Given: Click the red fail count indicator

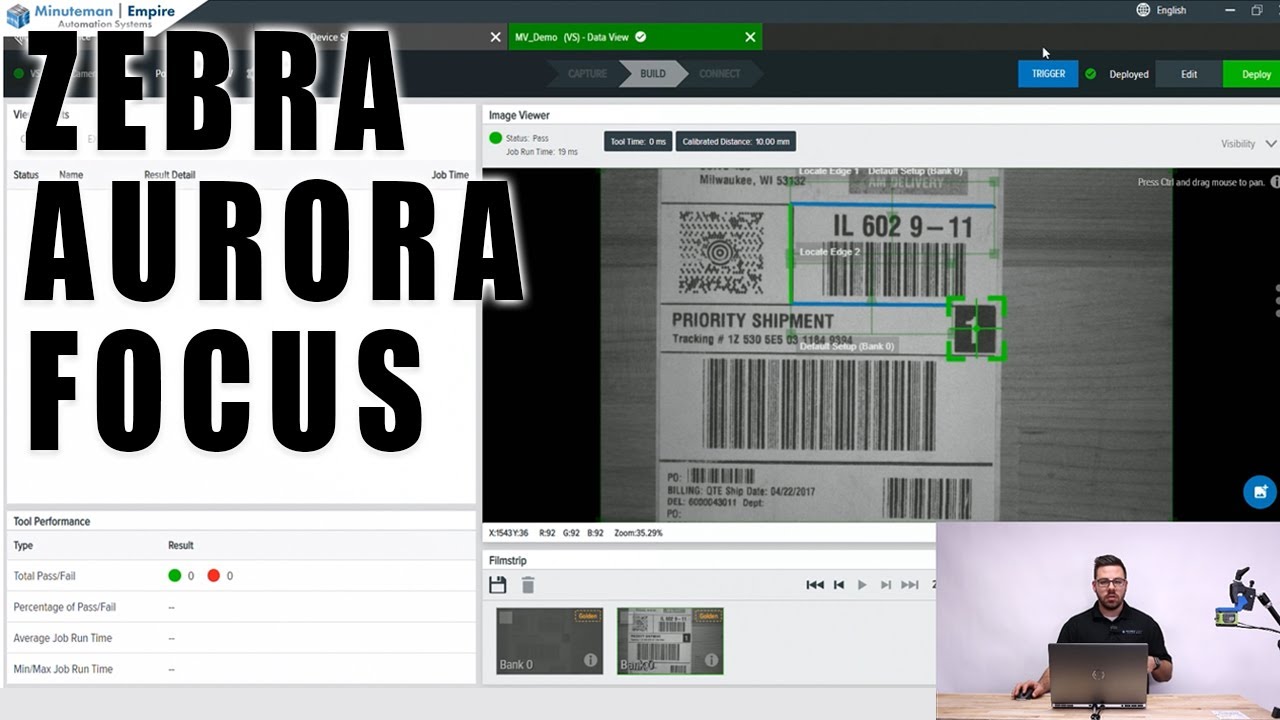Looking at the screenshot, I should click(x=213, y=576).
